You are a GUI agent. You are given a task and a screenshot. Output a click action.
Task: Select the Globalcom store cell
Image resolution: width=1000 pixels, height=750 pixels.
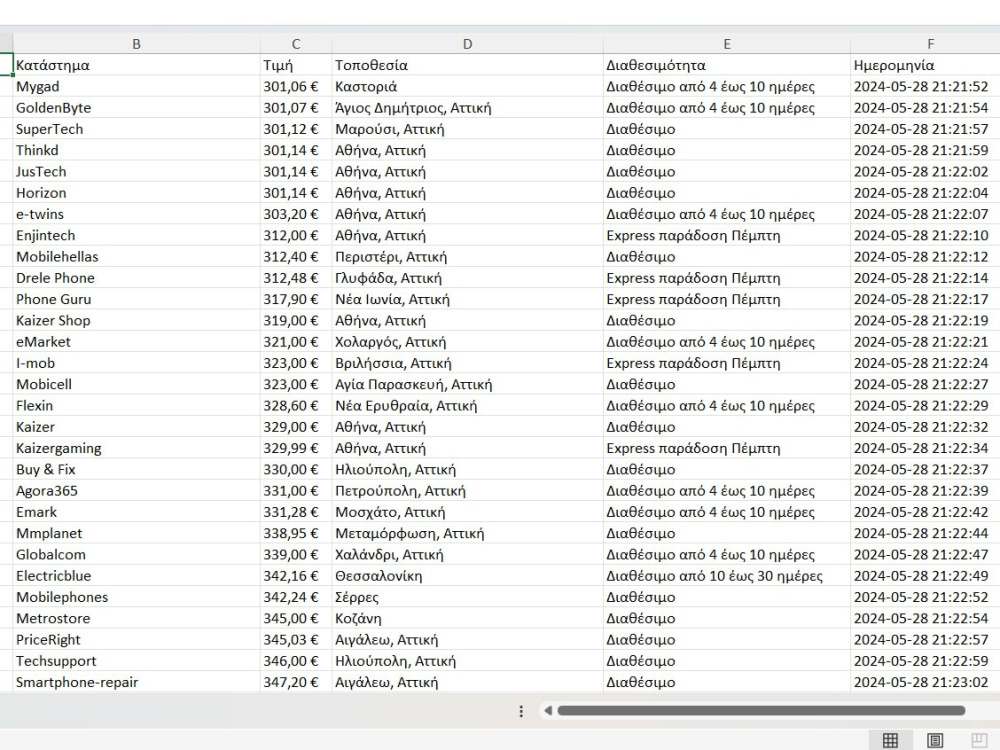pos(136,554)
